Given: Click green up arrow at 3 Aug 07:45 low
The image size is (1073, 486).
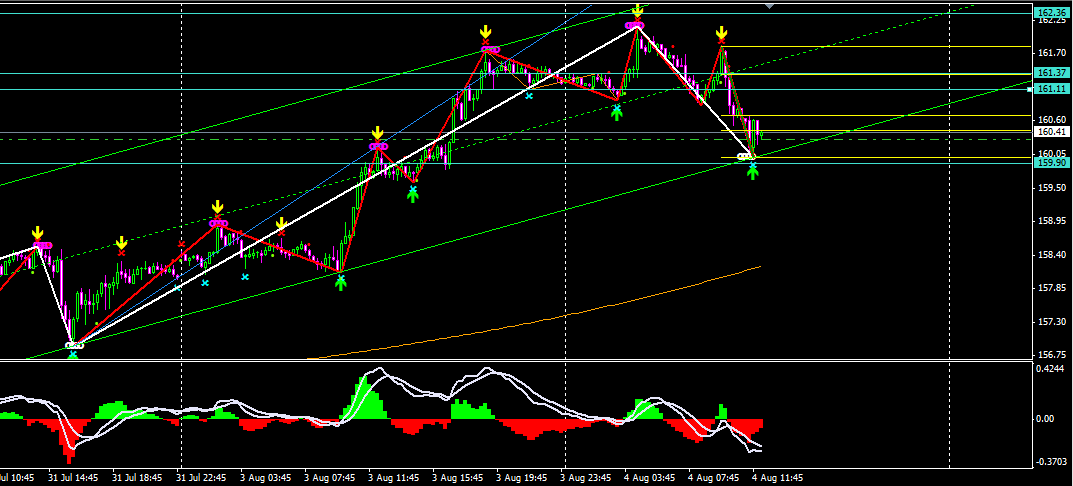Looking at the screenshot, I should (340, 282).
